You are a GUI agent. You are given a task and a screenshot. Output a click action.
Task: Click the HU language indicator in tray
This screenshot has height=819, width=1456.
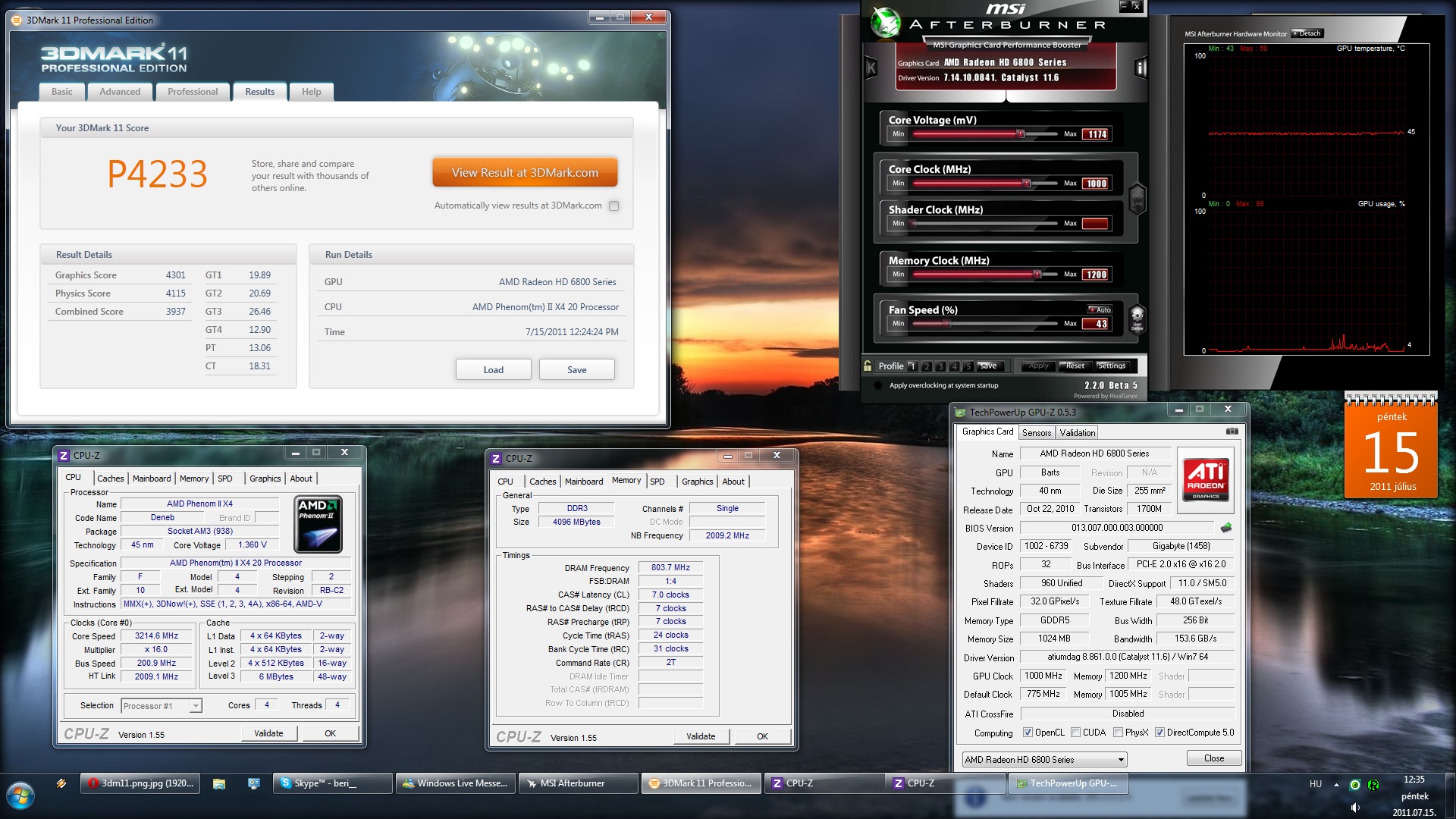coord(1316,784)
